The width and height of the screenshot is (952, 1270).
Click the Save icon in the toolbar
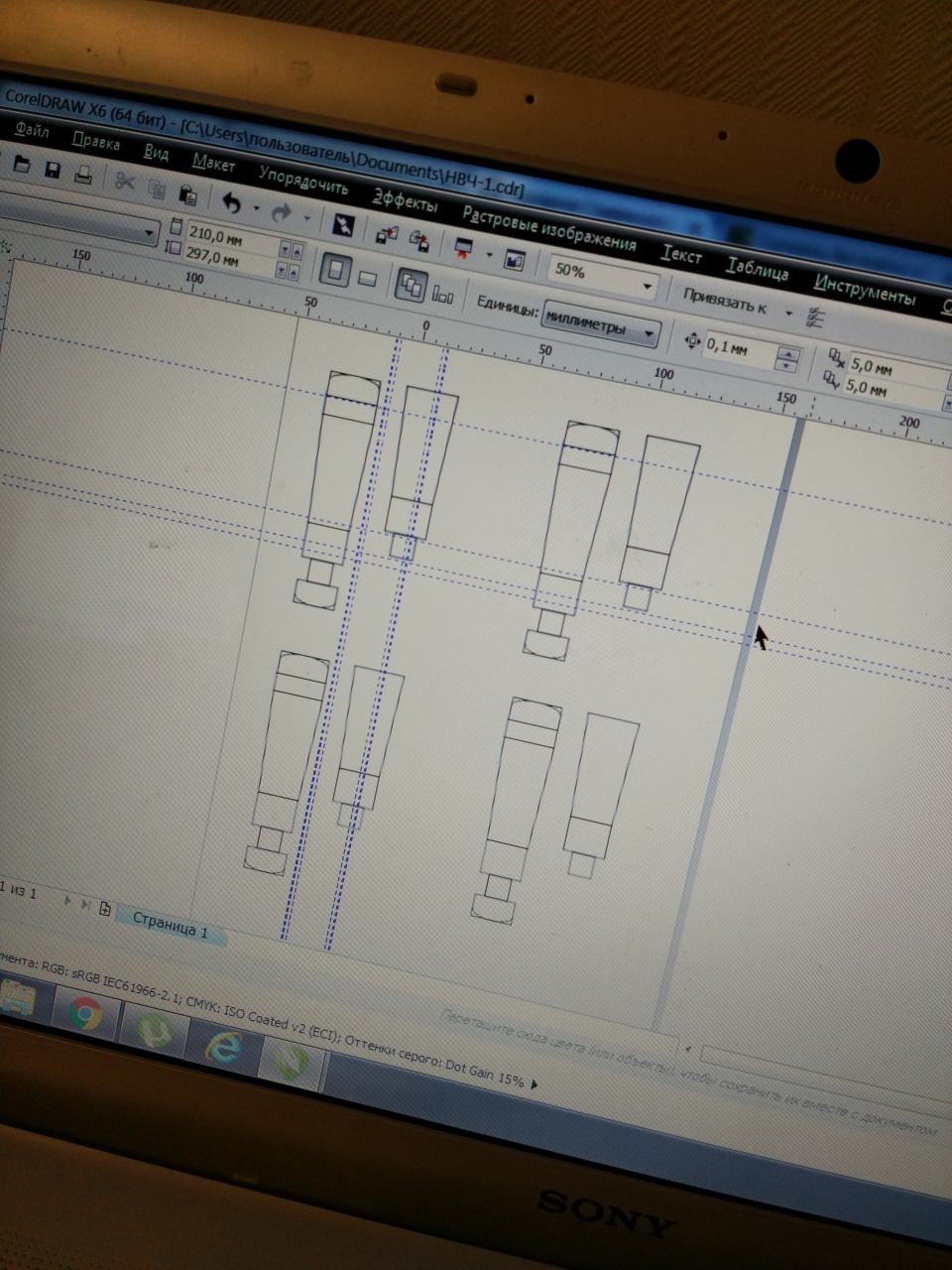(53, 171)
